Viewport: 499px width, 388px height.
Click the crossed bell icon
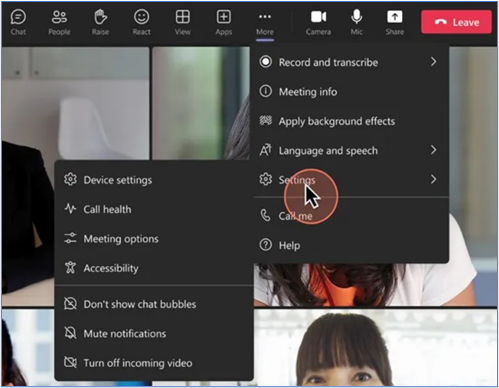[70, 333]
